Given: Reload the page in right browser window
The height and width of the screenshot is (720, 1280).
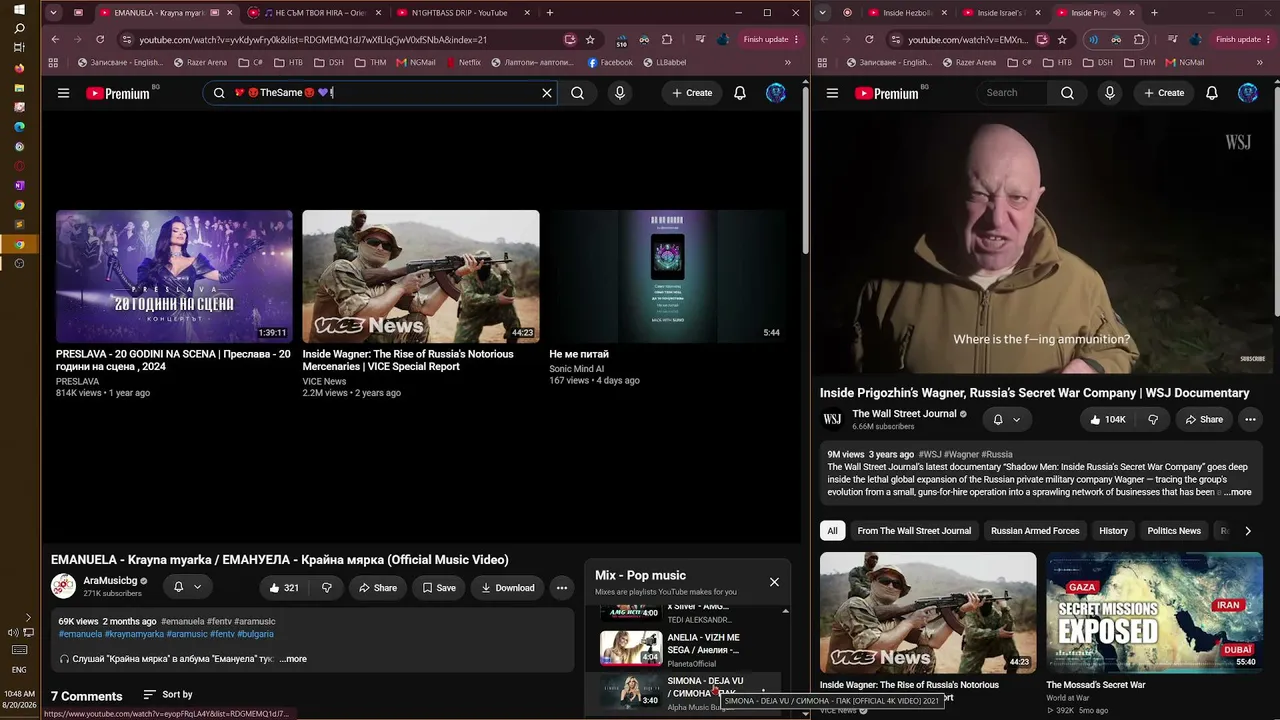Looking at the screenshot, I should [x=869, y=39].
